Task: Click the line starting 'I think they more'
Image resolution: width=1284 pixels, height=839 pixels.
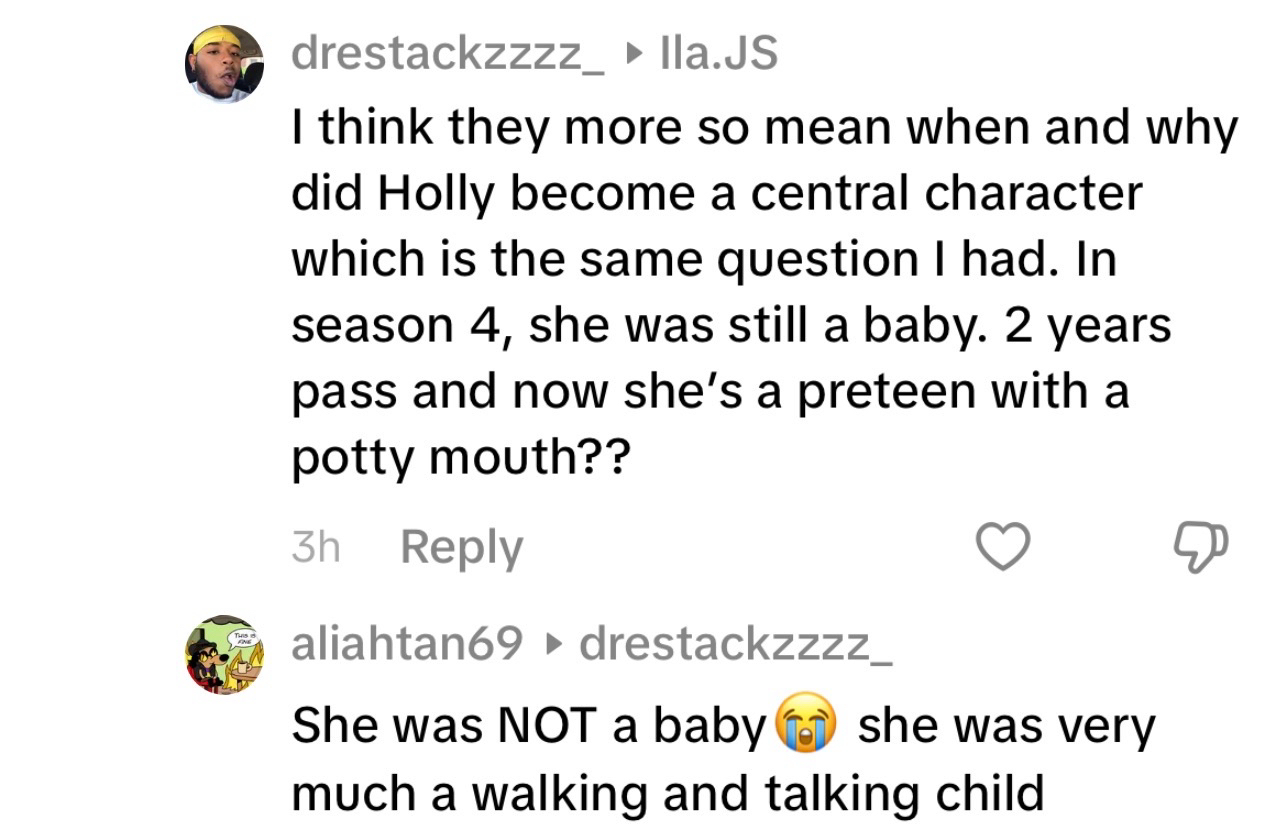Action: click(x=764, y=128)
